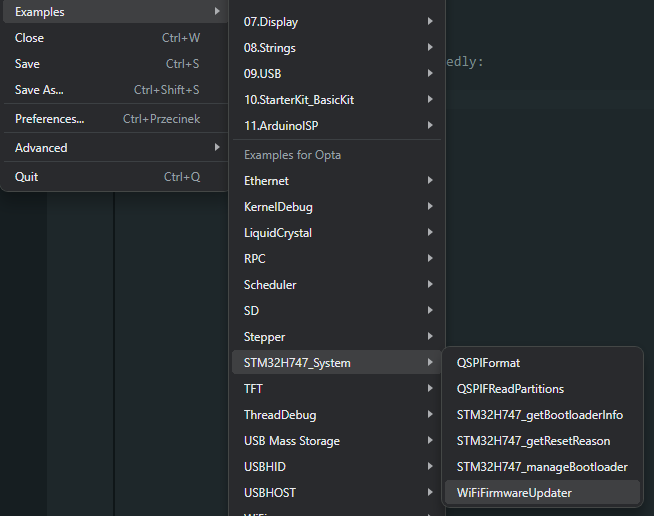Open the Scheduler examples submenu

click(x=337, y=285)
